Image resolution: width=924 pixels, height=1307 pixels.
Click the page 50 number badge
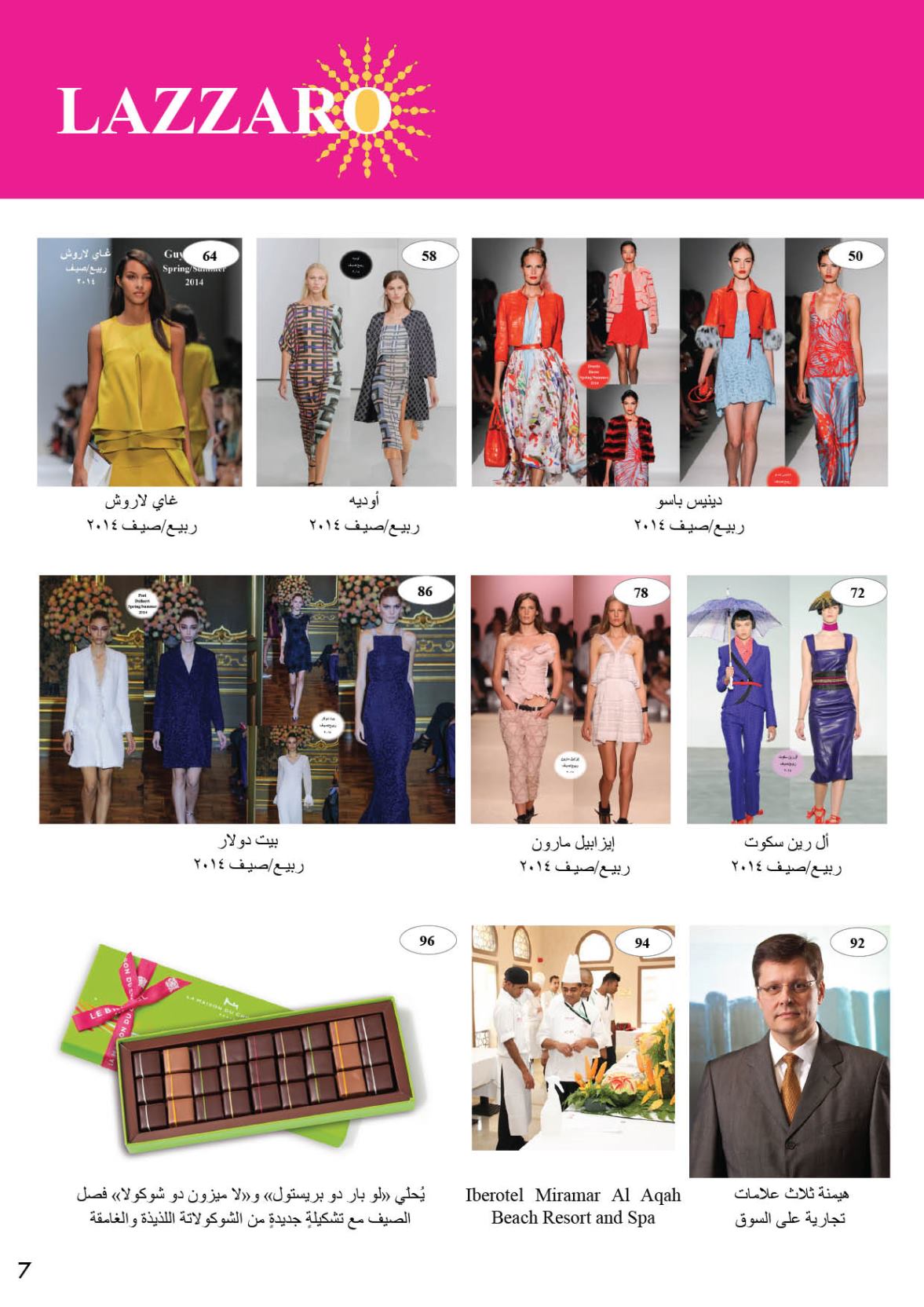click(x=856, y=255)
